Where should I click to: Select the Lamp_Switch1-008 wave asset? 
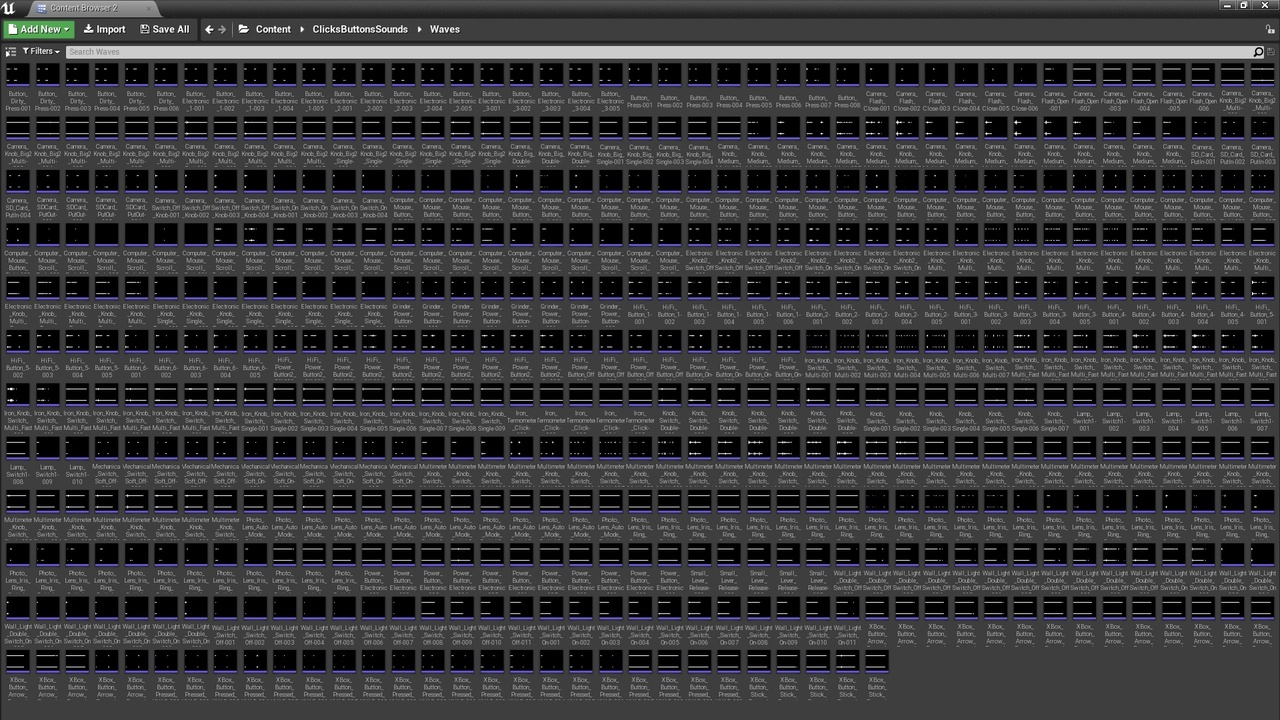(19, 461)
